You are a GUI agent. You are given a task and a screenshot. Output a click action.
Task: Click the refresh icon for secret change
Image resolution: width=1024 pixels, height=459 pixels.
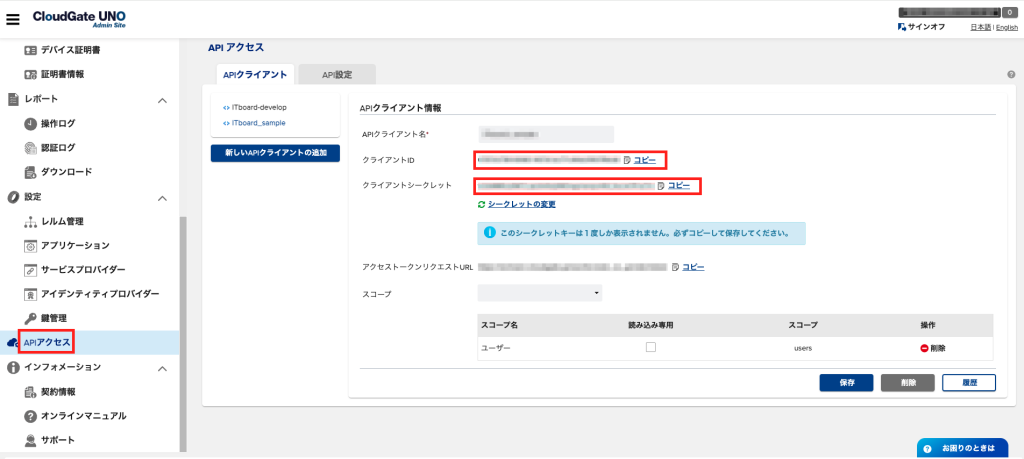click(482, 204)
